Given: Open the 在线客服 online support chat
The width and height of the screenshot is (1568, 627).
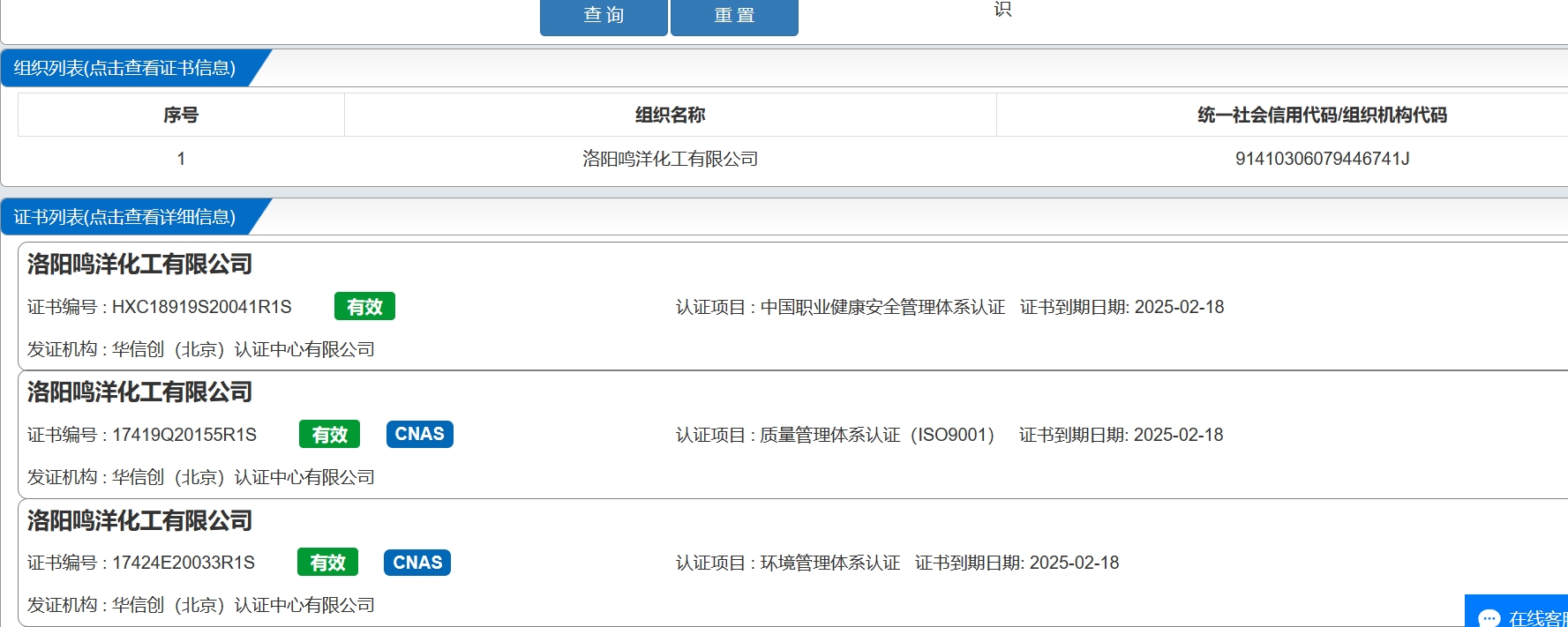Looking at the screenshot, I should (x=1517, y=612).
